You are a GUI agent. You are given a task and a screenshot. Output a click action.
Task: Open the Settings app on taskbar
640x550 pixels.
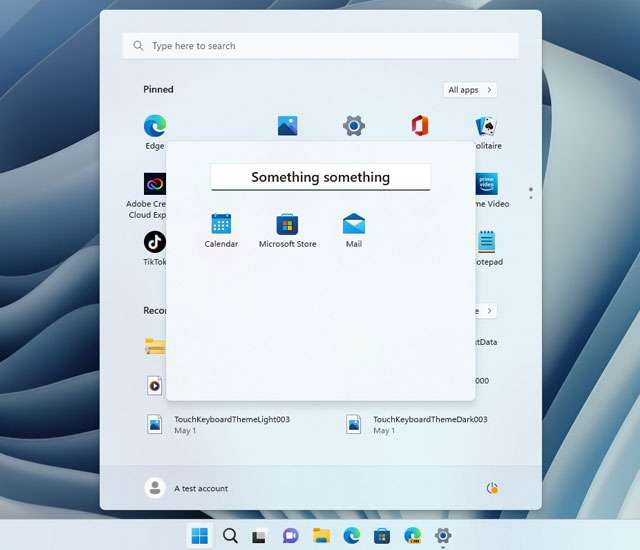pos(443,536)
